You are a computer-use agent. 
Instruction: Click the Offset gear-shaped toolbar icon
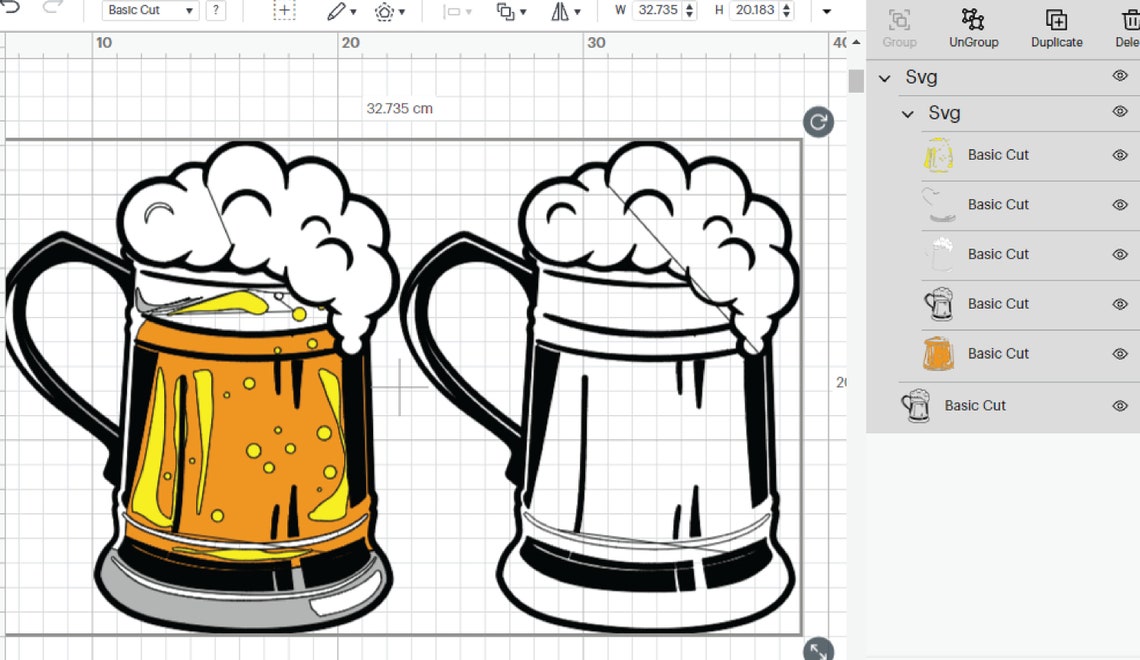(385, 11)
